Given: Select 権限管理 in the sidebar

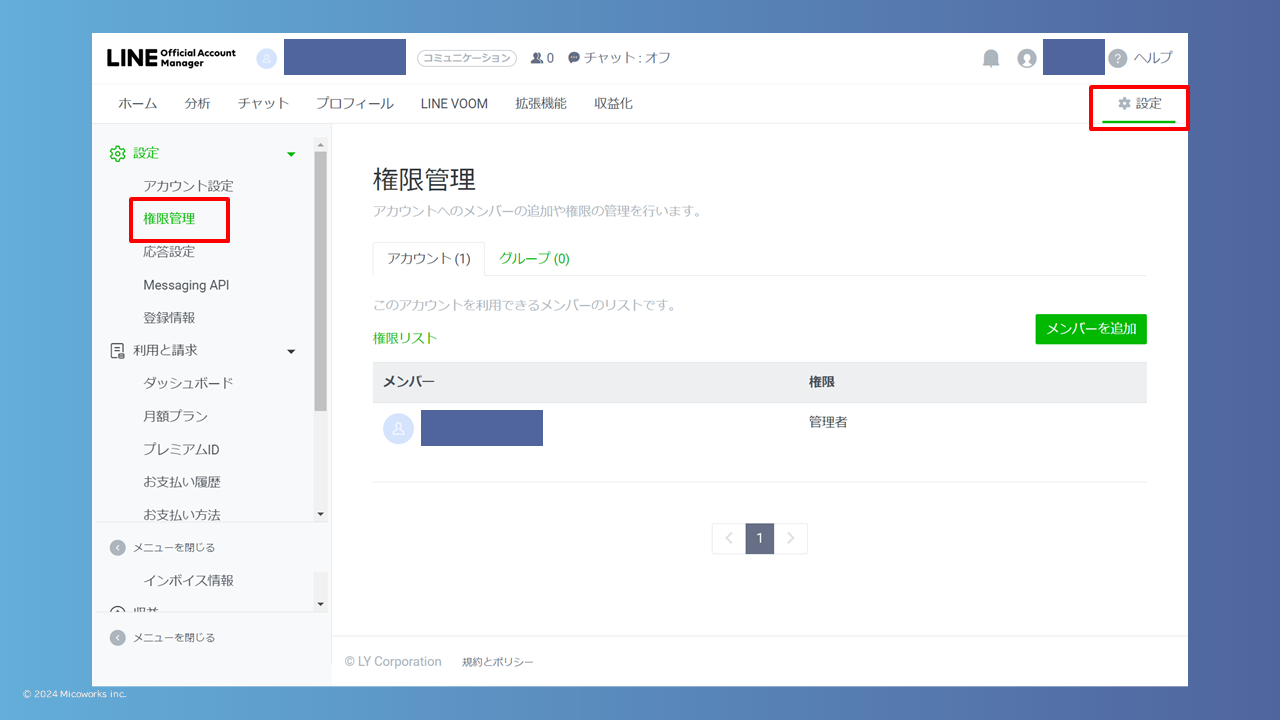Looking at the screenshot, I should pos(169,219).
